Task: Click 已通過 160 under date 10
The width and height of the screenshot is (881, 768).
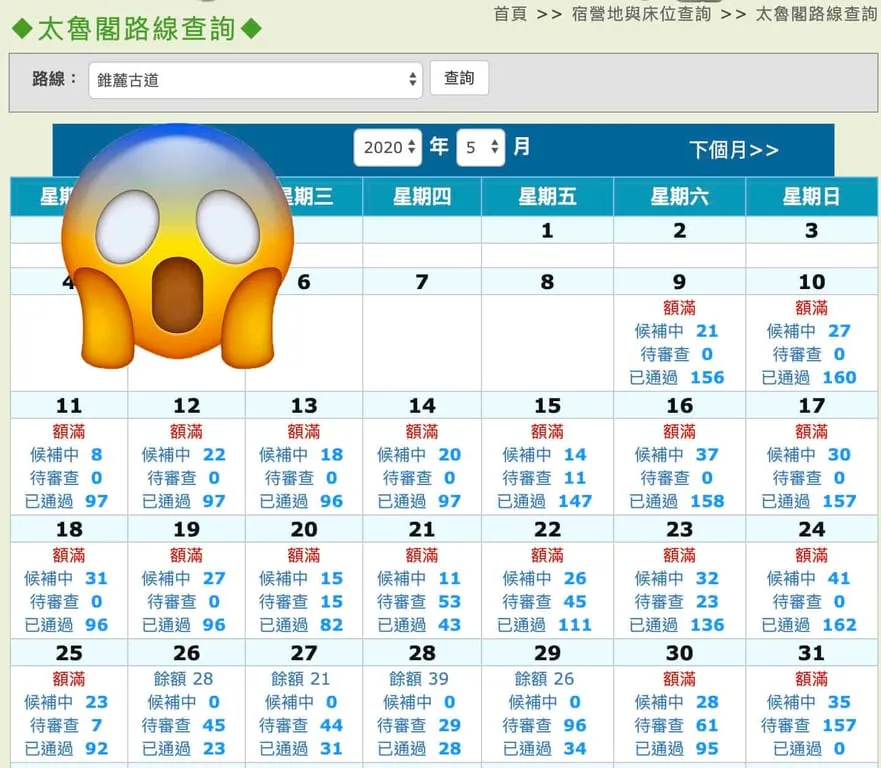Action: (x=809, y=377)
